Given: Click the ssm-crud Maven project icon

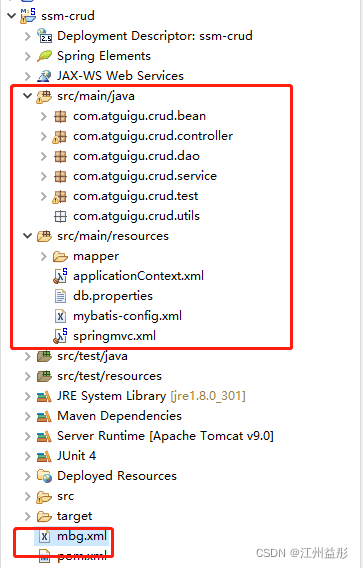Looking at the screenshot, I should click(x=28, y=16).
